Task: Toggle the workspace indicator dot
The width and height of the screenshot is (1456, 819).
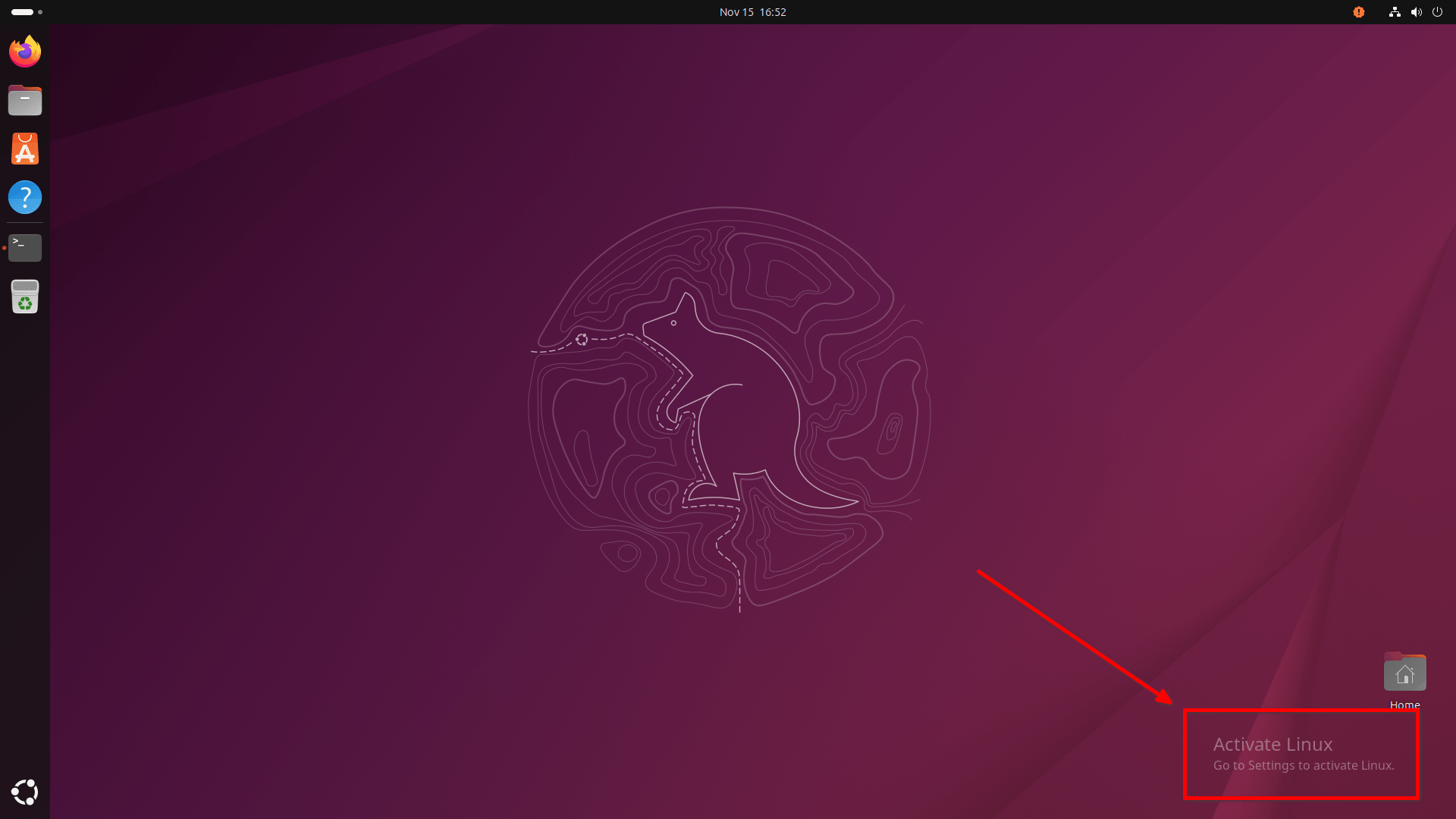Action: click(40, 12)
